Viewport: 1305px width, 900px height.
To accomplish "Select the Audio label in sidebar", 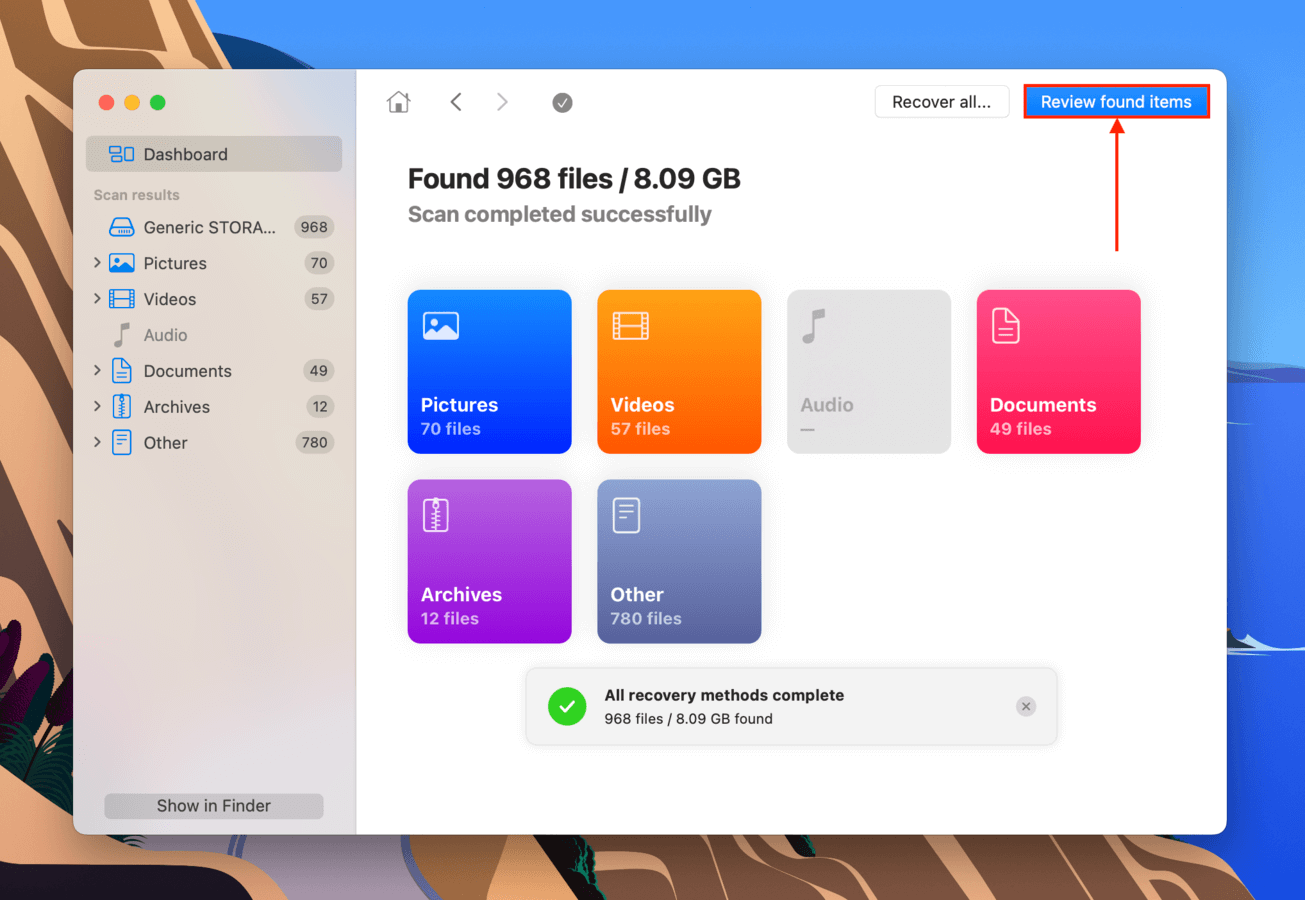I will pos(165,335).
